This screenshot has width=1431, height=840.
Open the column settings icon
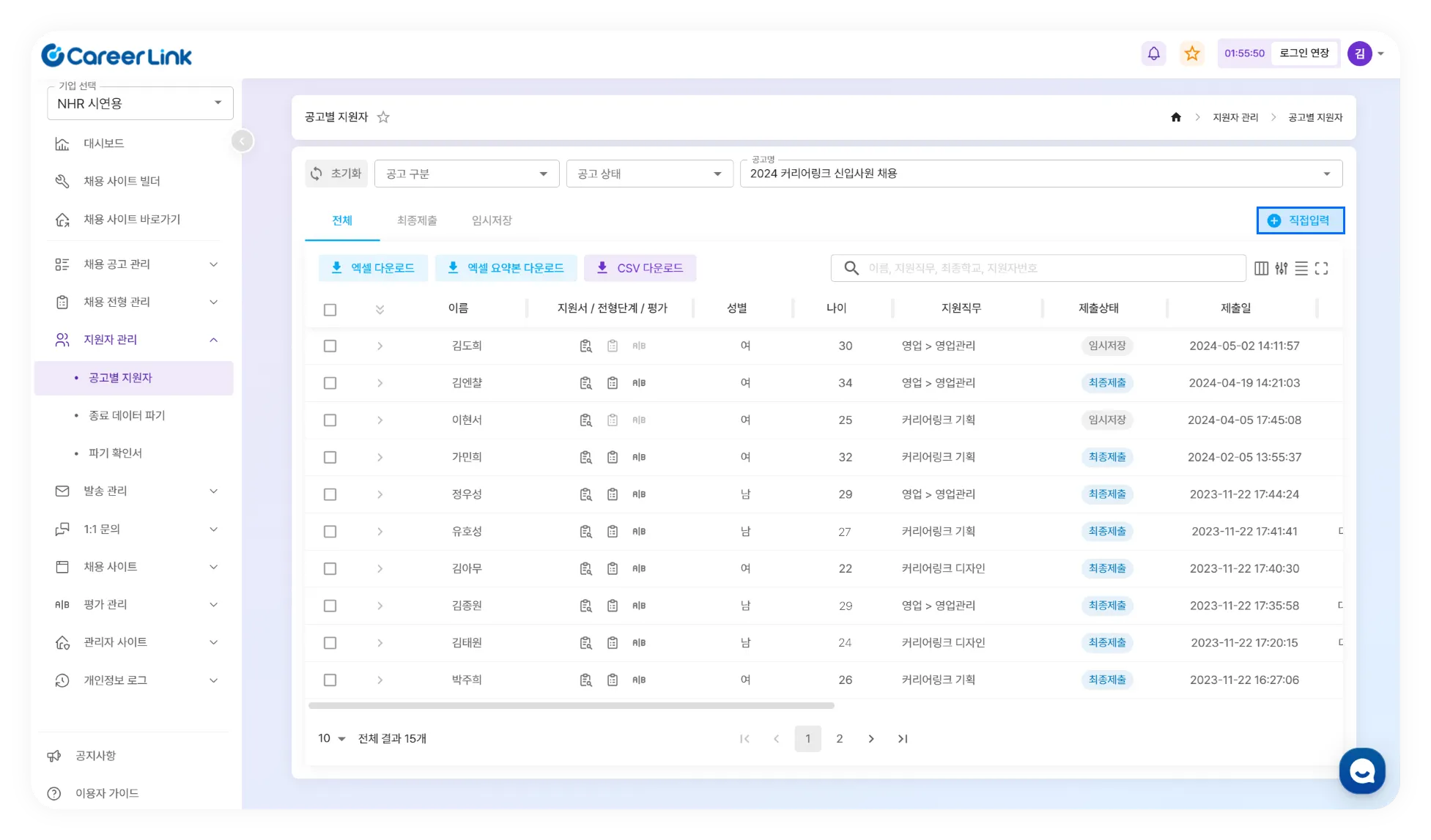point(1261,269)
